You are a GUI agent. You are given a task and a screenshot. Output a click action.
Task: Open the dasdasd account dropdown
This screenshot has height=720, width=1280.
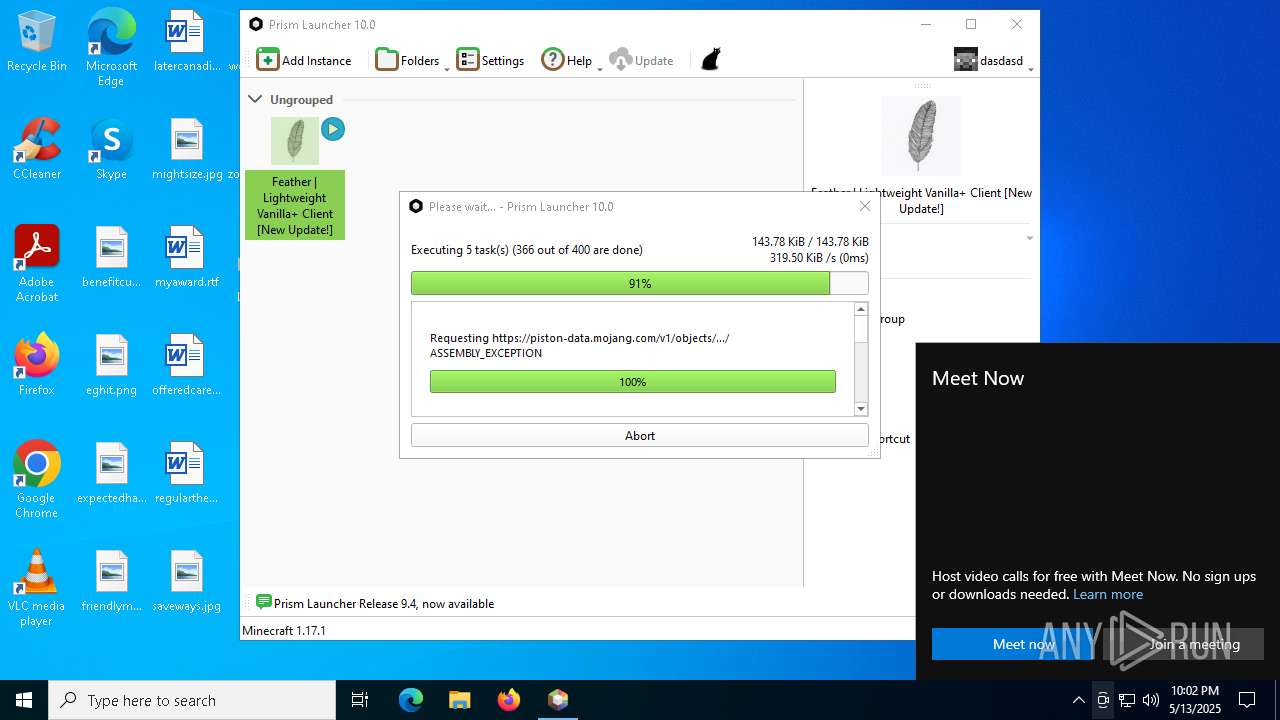click(993, 60)
